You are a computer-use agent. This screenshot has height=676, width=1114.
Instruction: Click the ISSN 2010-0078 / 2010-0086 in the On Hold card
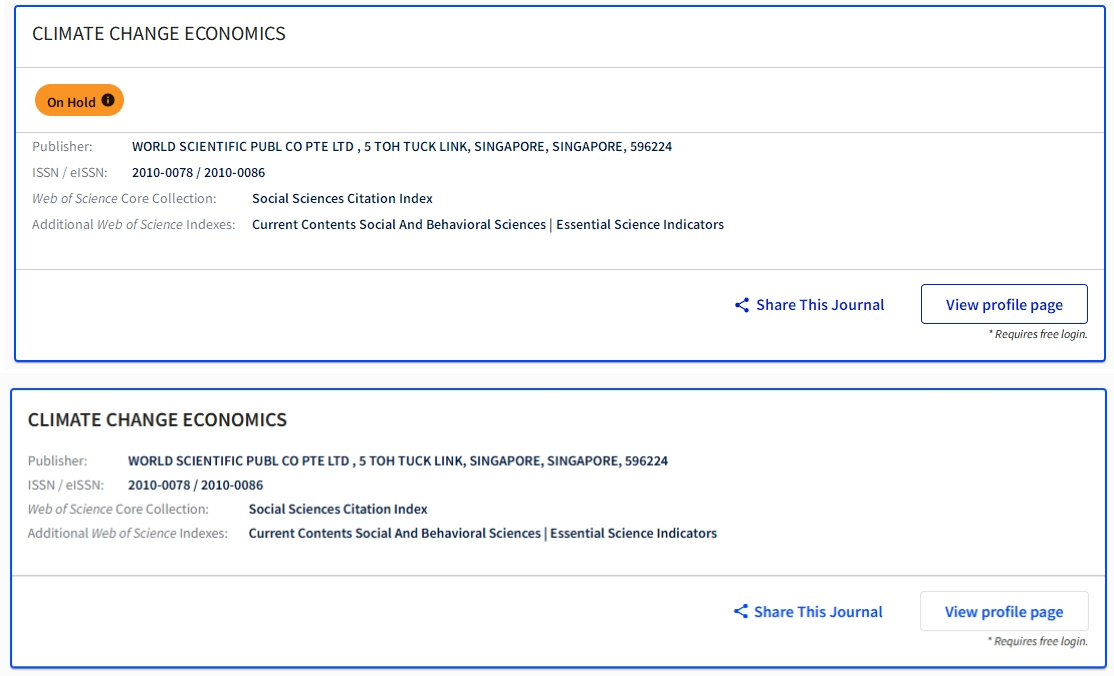point(198,172)
